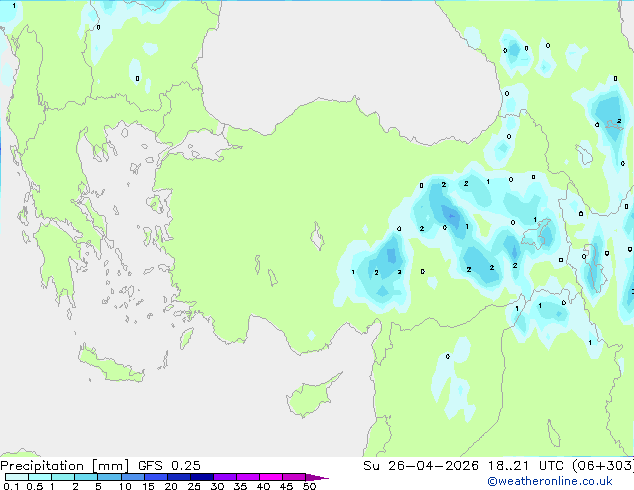Select the 35–40 mm legend color box
This screenshot has width=634, height=490.
247,477
